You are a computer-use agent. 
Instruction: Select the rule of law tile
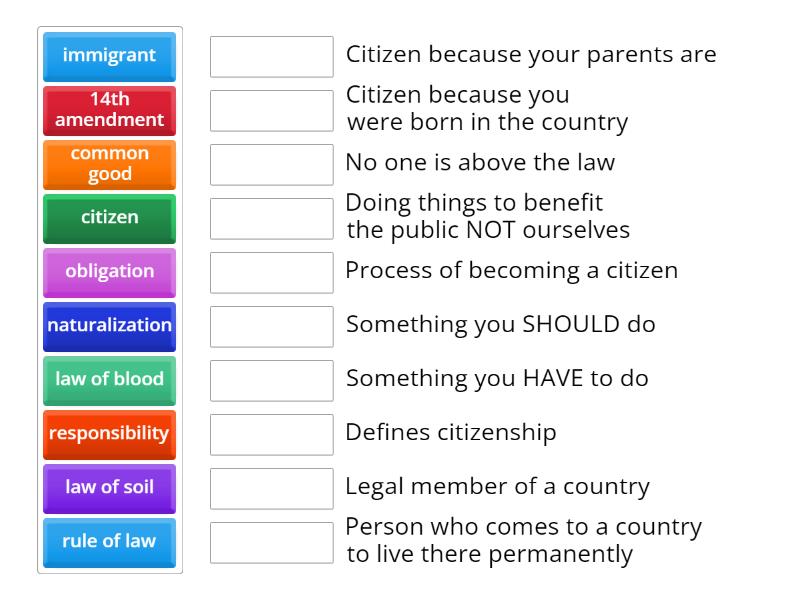(108, 542)
